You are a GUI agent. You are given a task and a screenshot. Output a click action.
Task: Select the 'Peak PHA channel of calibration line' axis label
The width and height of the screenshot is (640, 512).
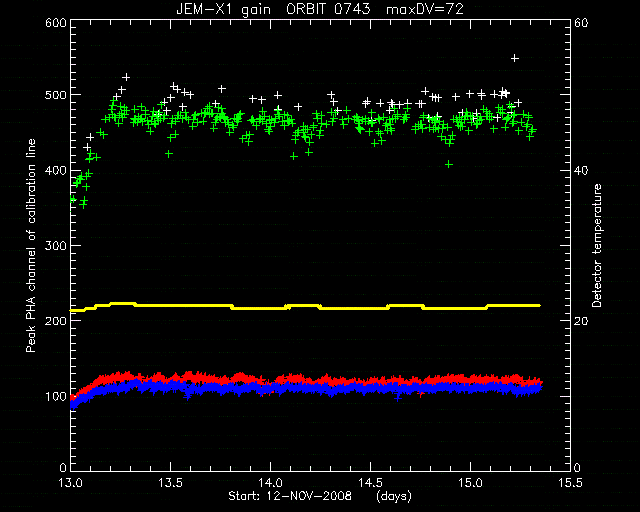point(31,245)
